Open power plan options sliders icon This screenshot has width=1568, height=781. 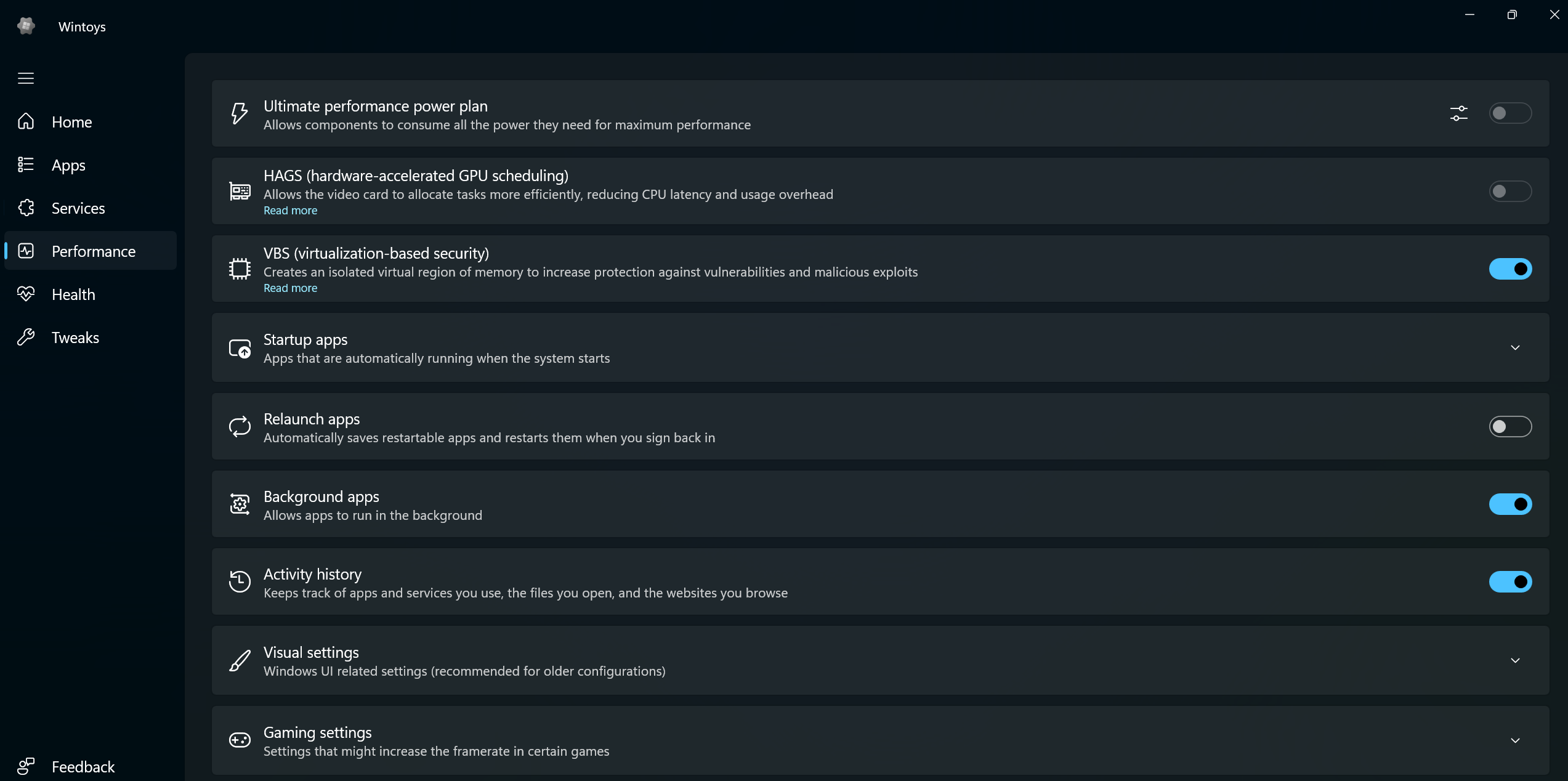[x=1458, y=113]
